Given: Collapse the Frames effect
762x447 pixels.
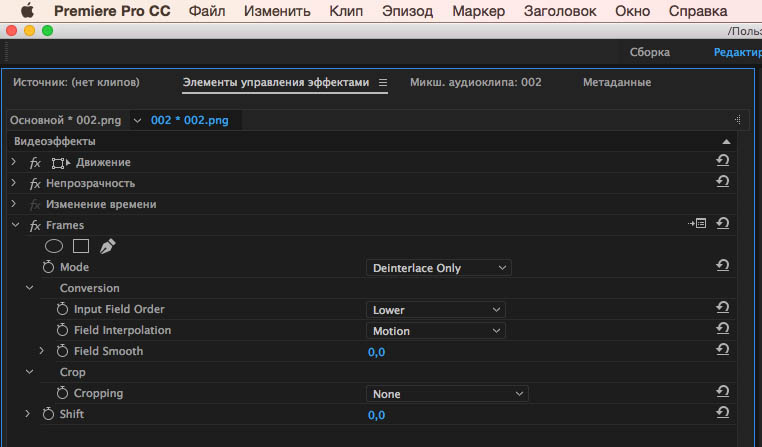Looking at the screenshot, I should point(15,224).
